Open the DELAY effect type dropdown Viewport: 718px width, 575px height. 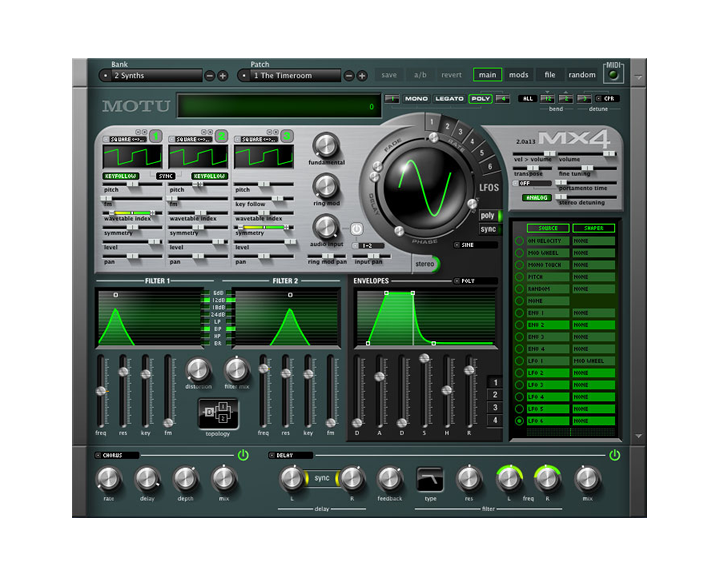(x=290, y=455)
